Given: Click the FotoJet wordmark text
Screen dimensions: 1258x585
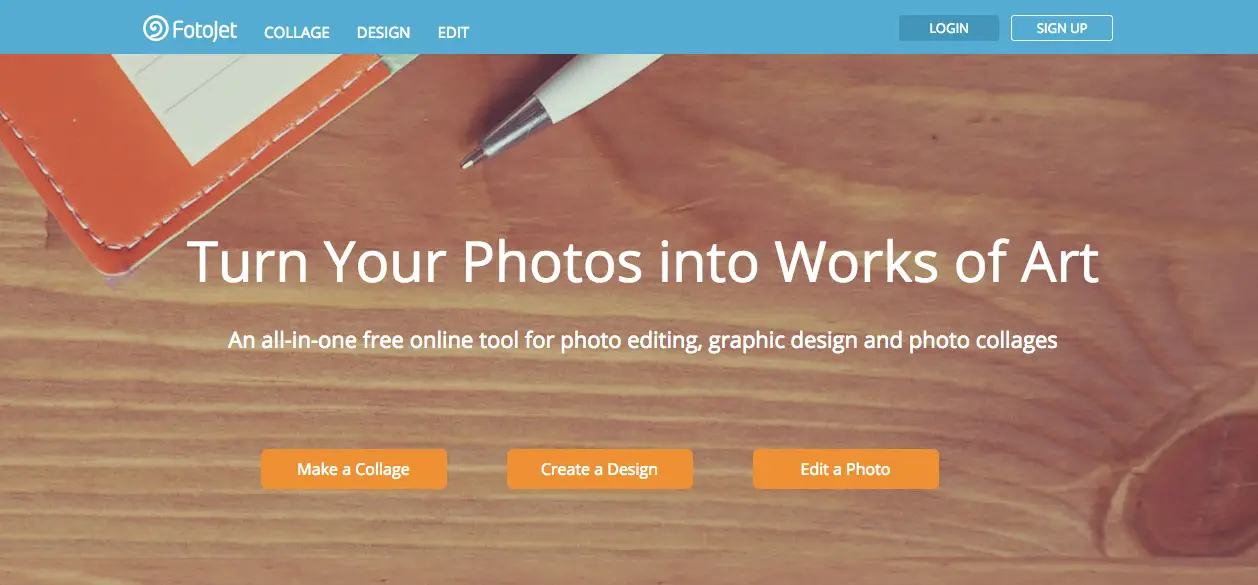Looking at the screenshot, I should coord(205,30).
